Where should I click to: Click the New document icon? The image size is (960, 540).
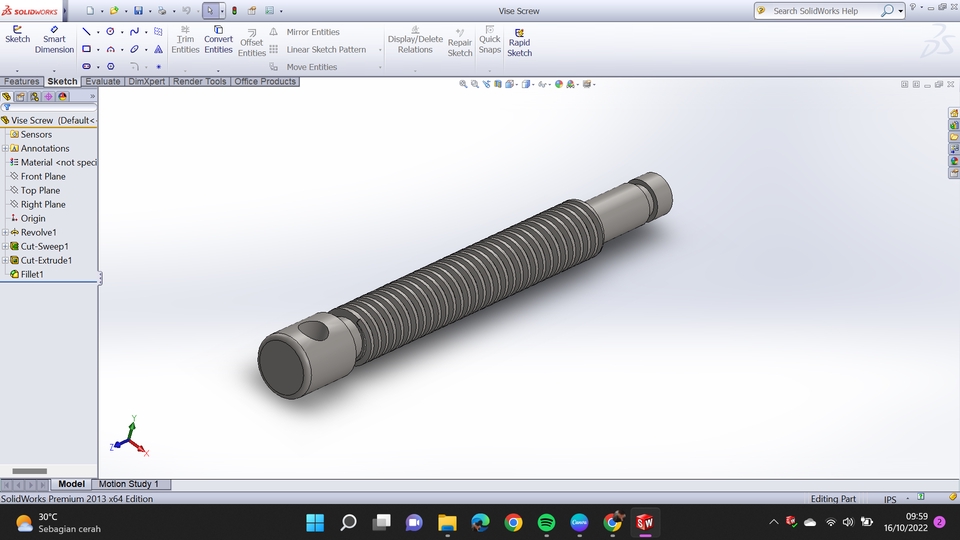(x=90, y=10)
